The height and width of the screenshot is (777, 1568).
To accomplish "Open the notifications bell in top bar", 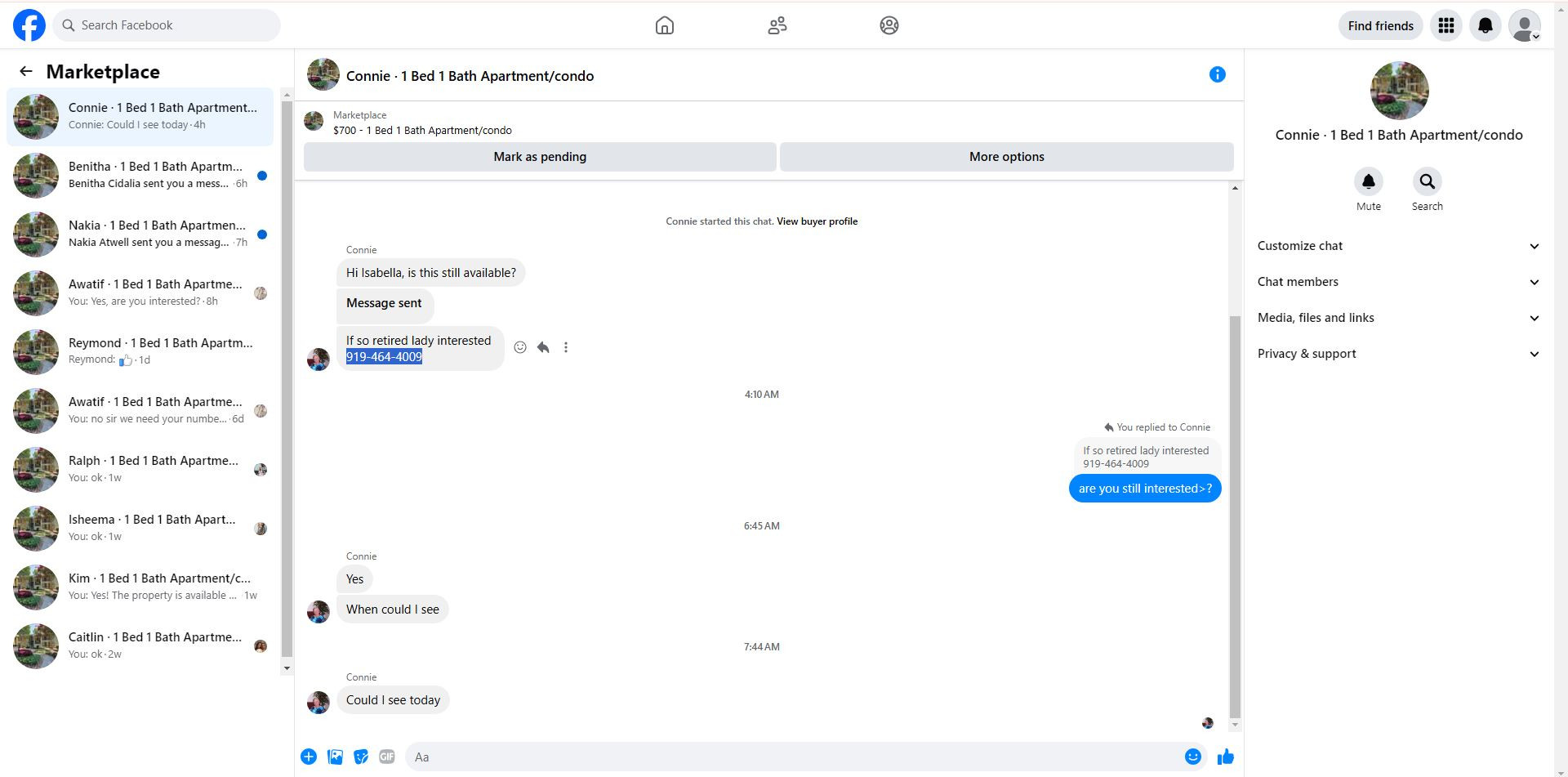I will pos(1486,25).
